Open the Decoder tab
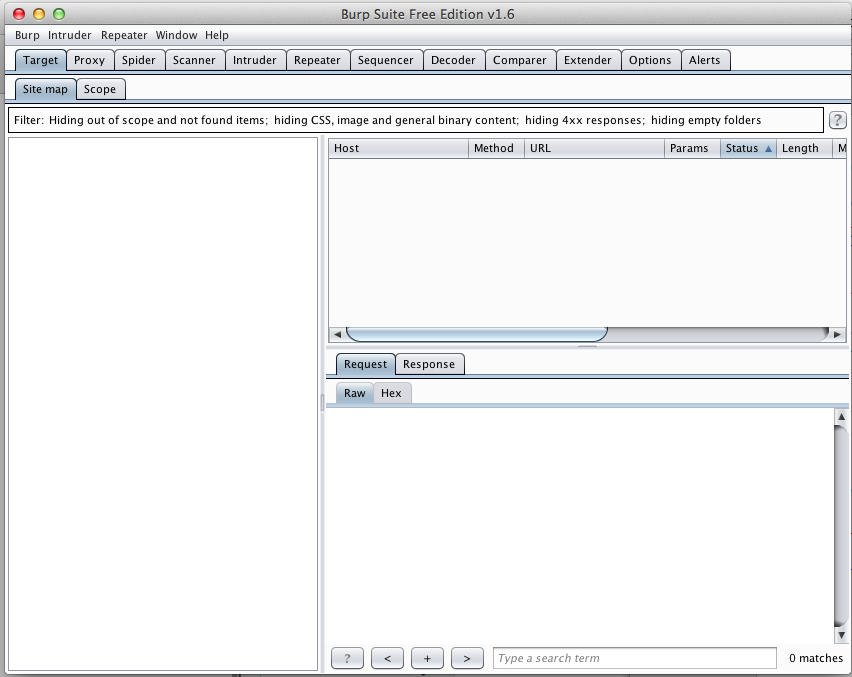 [453, 60]
